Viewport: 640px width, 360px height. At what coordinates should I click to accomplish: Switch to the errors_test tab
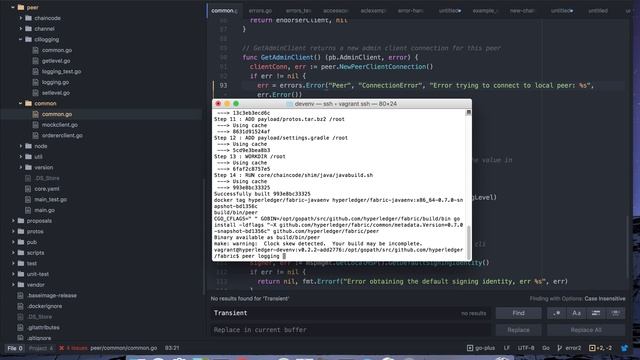298,11
